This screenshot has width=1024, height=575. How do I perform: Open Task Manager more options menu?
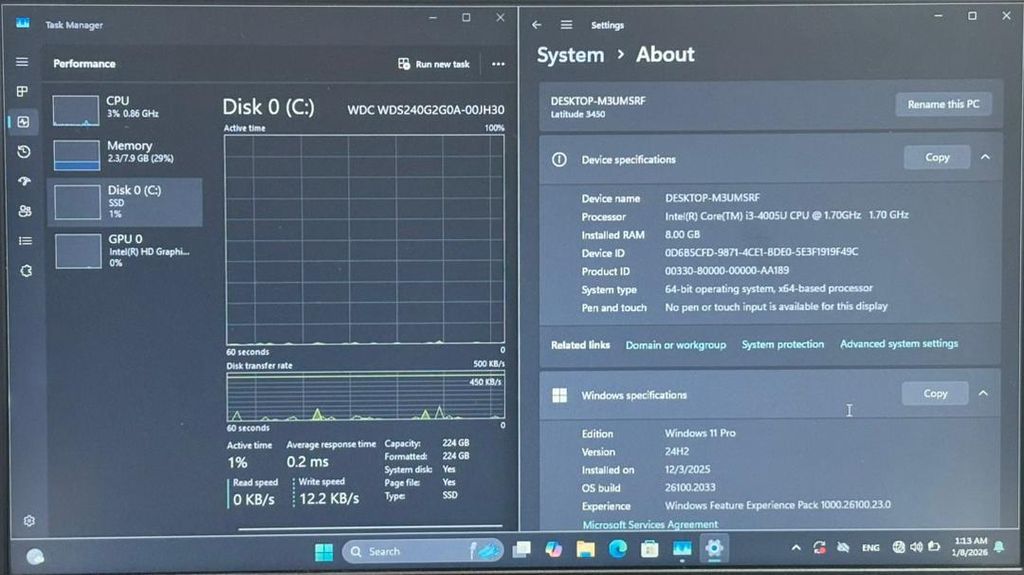point(498,64)
